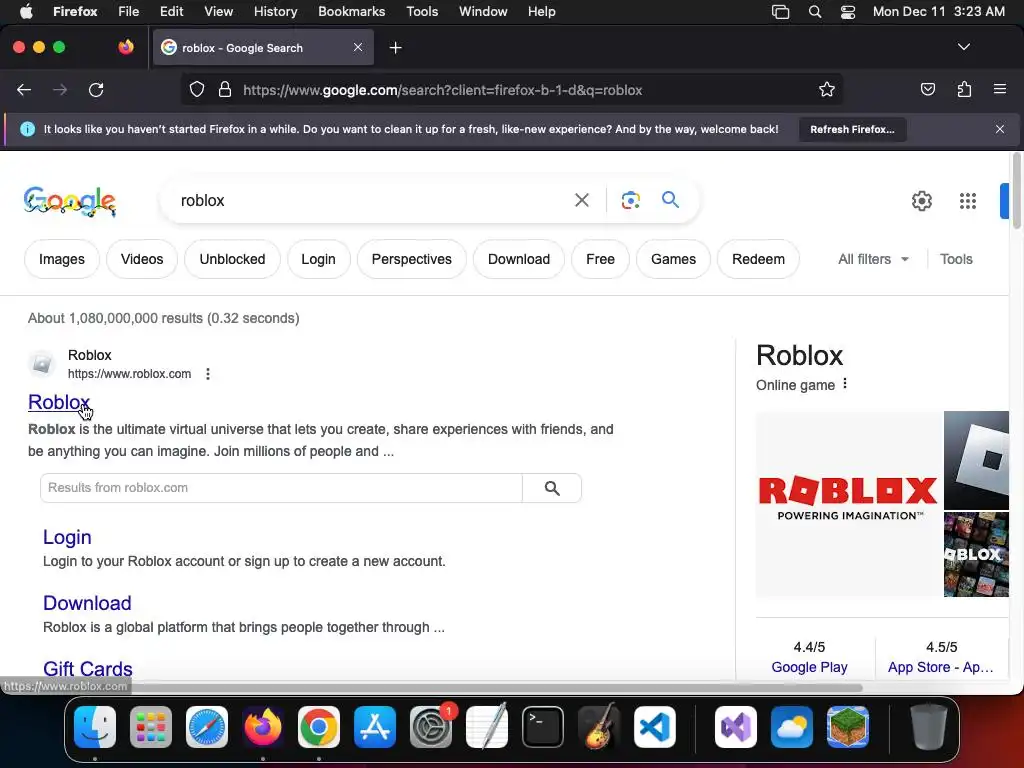The width and height of the screenshot is (1024, 768).
Task: Click the horizontal scrollbar at page bottom
Action: [496, 687]
